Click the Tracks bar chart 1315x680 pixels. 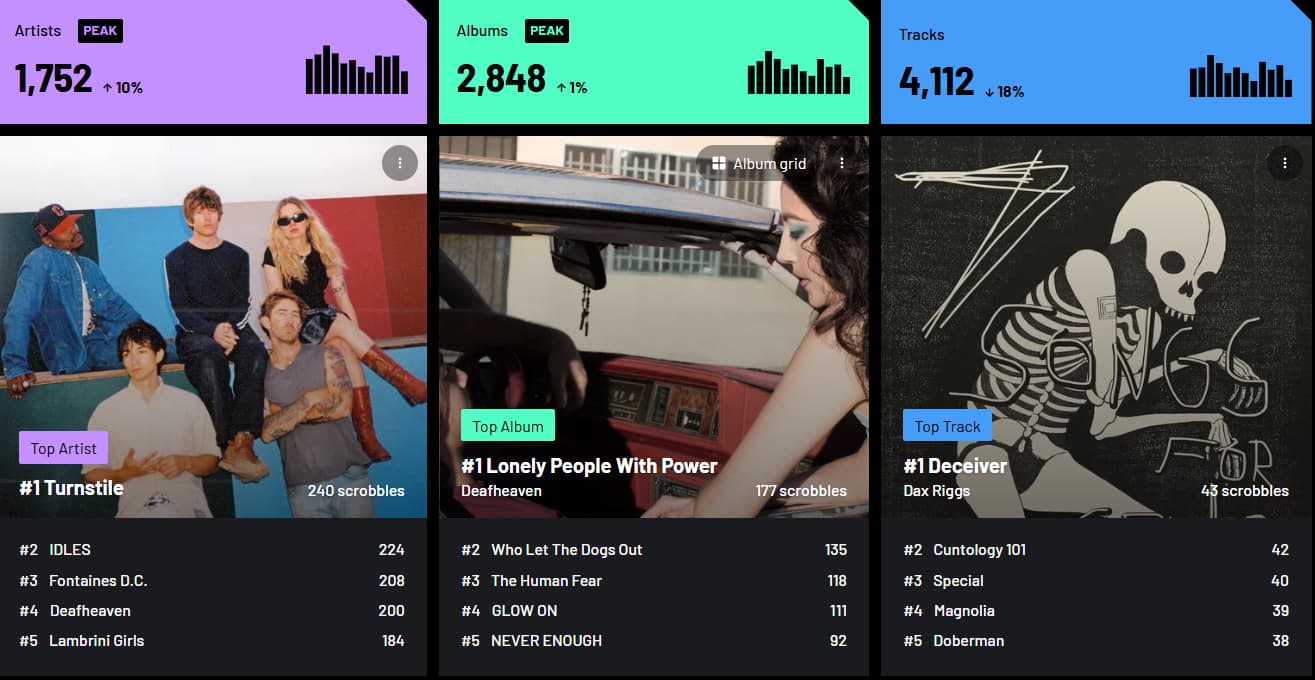point(1241,76)
